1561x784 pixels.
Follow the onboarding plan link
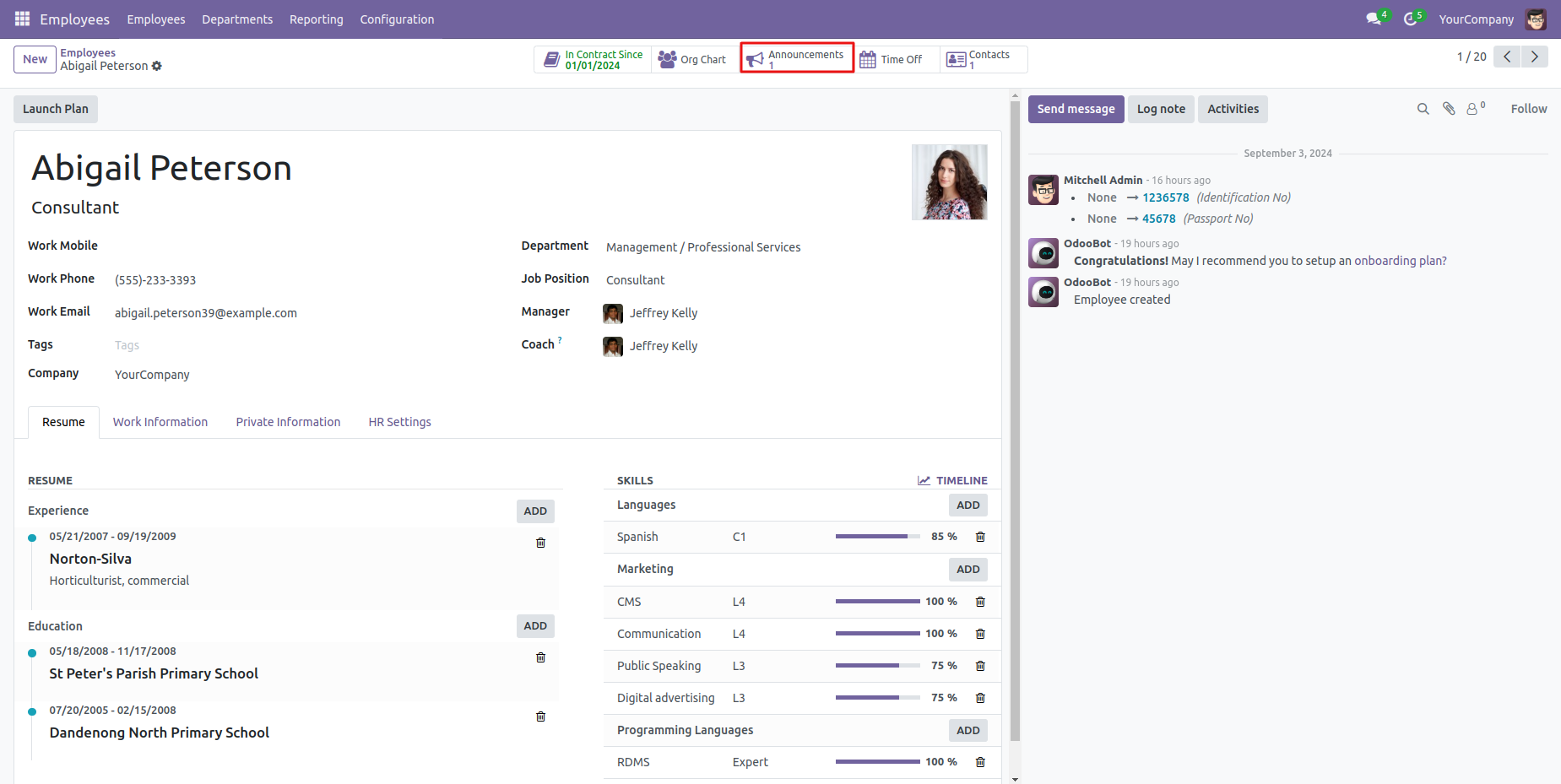coord(1400,261)
